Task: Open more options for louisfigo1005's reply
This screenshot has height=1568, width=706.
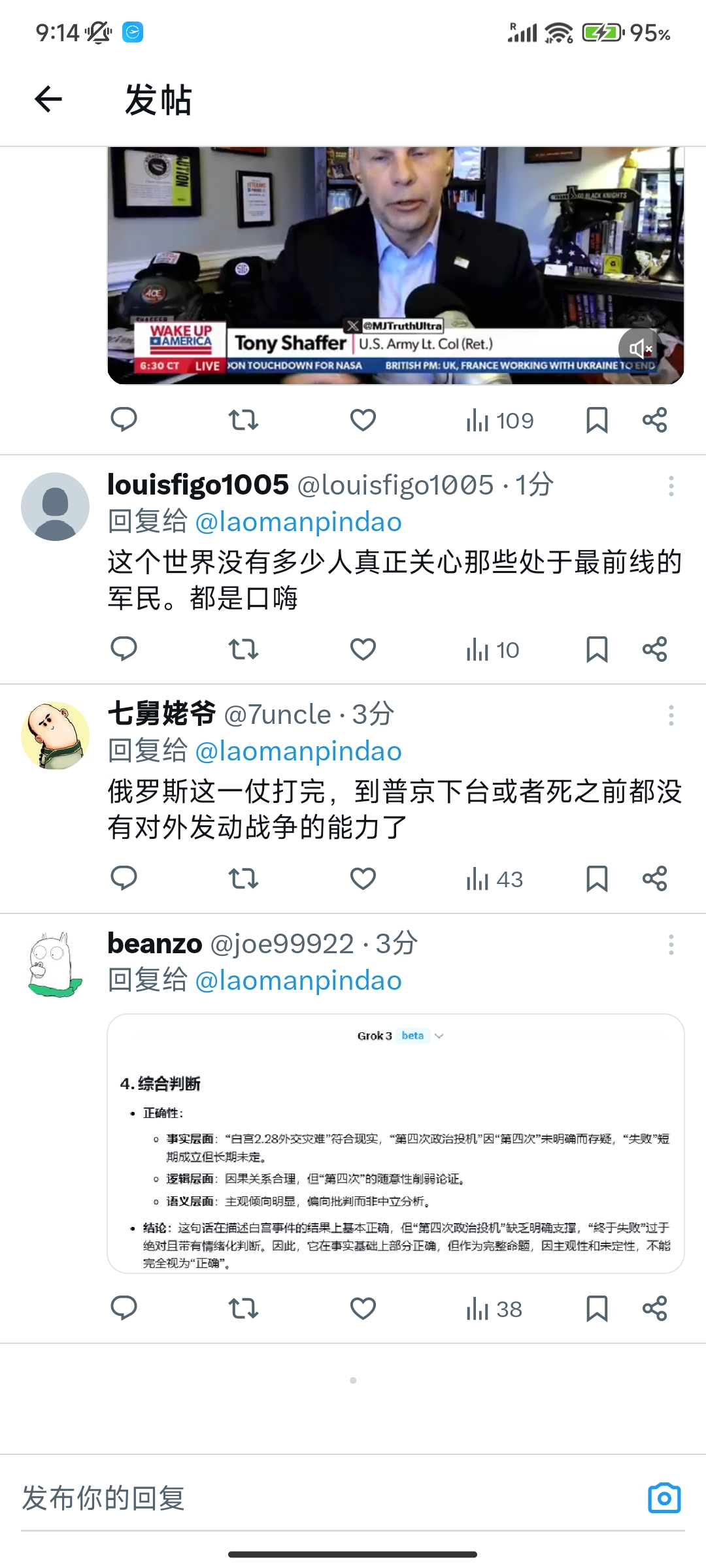Action: point(671,486)
